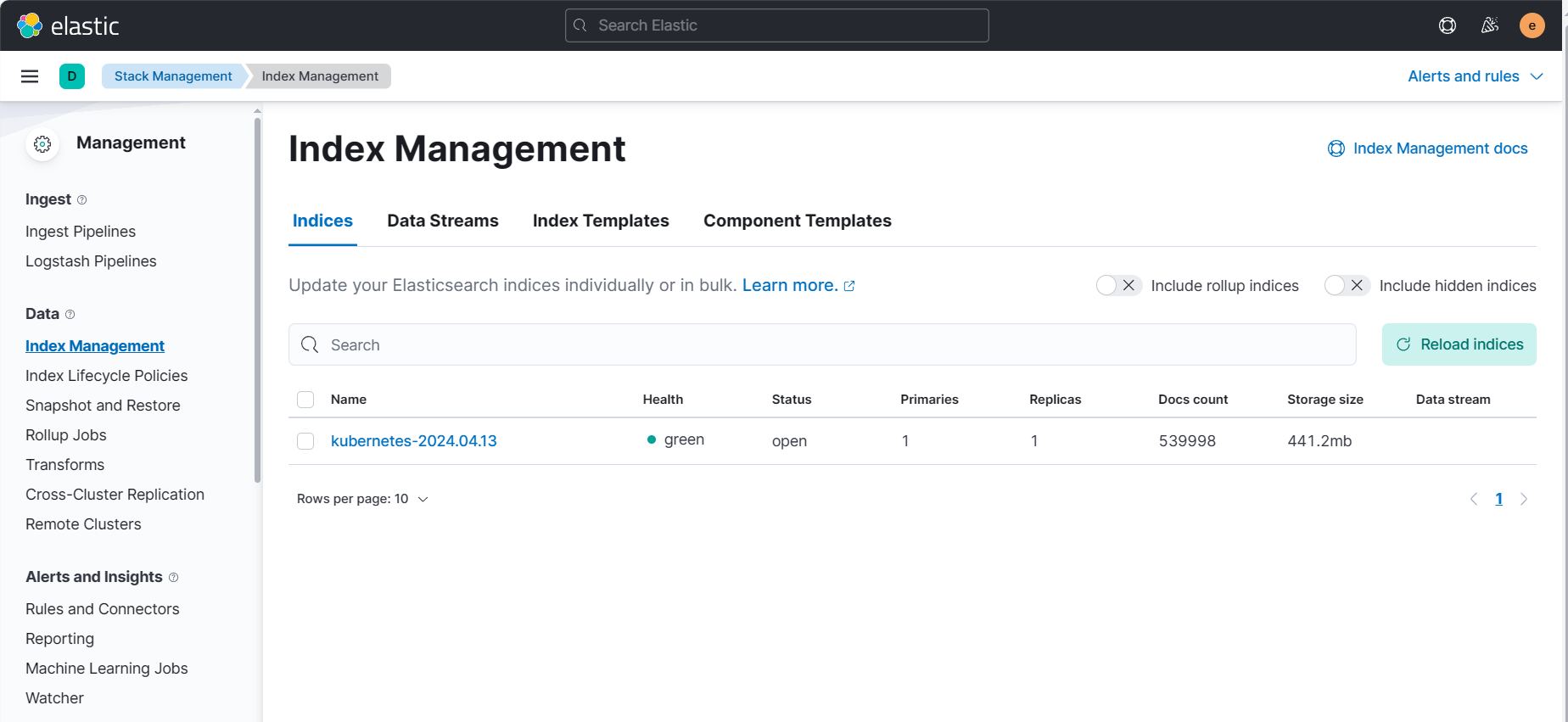
Task: Open the help menu icon
Action: [1448, 25]
